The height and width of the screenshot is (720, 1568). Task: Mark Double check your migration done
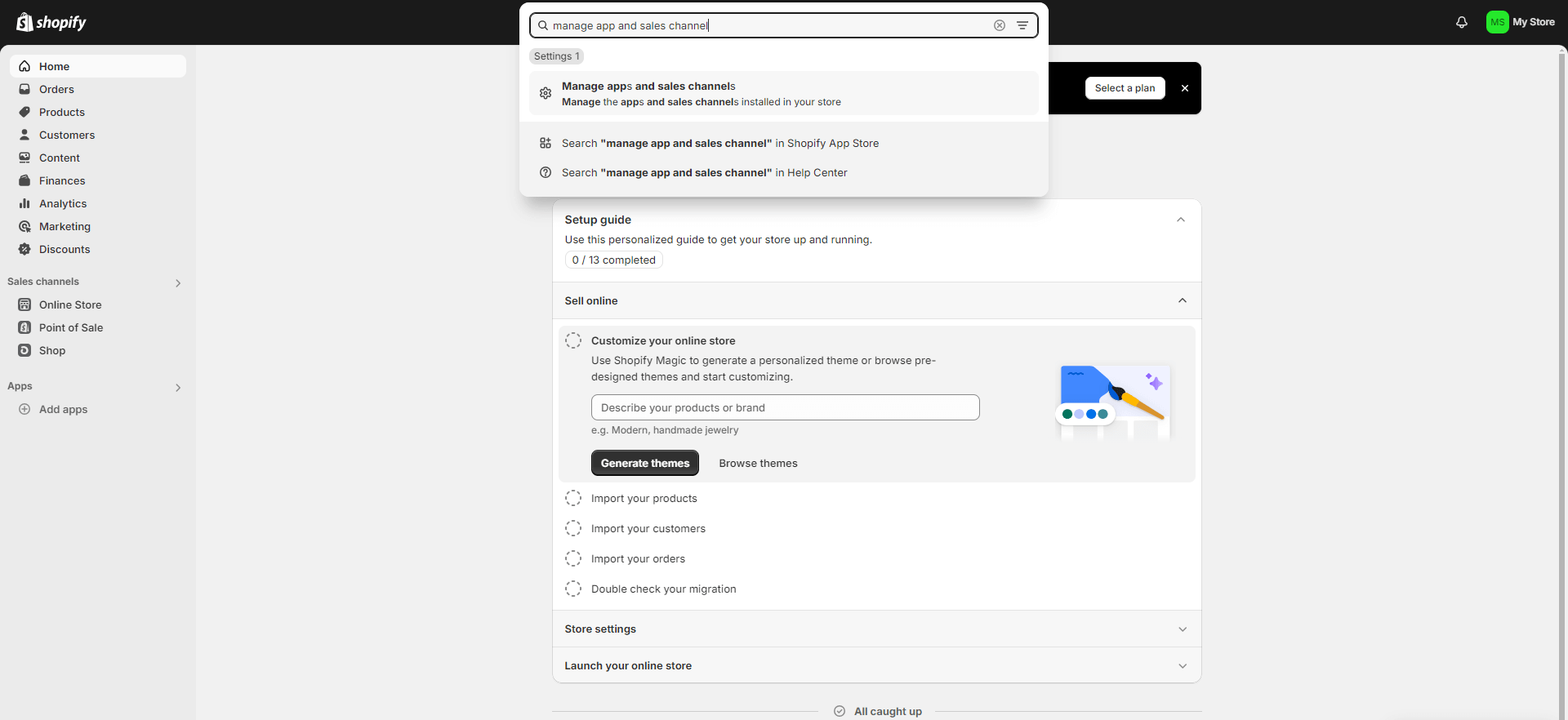[573, 589]
